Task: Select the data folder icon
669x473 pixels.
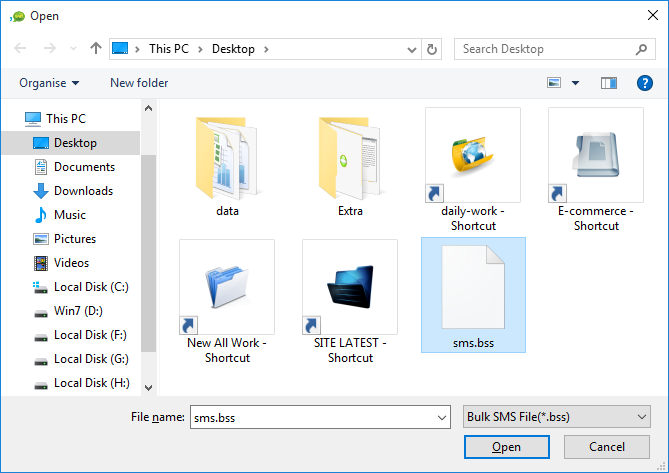Action: (227, 158)
